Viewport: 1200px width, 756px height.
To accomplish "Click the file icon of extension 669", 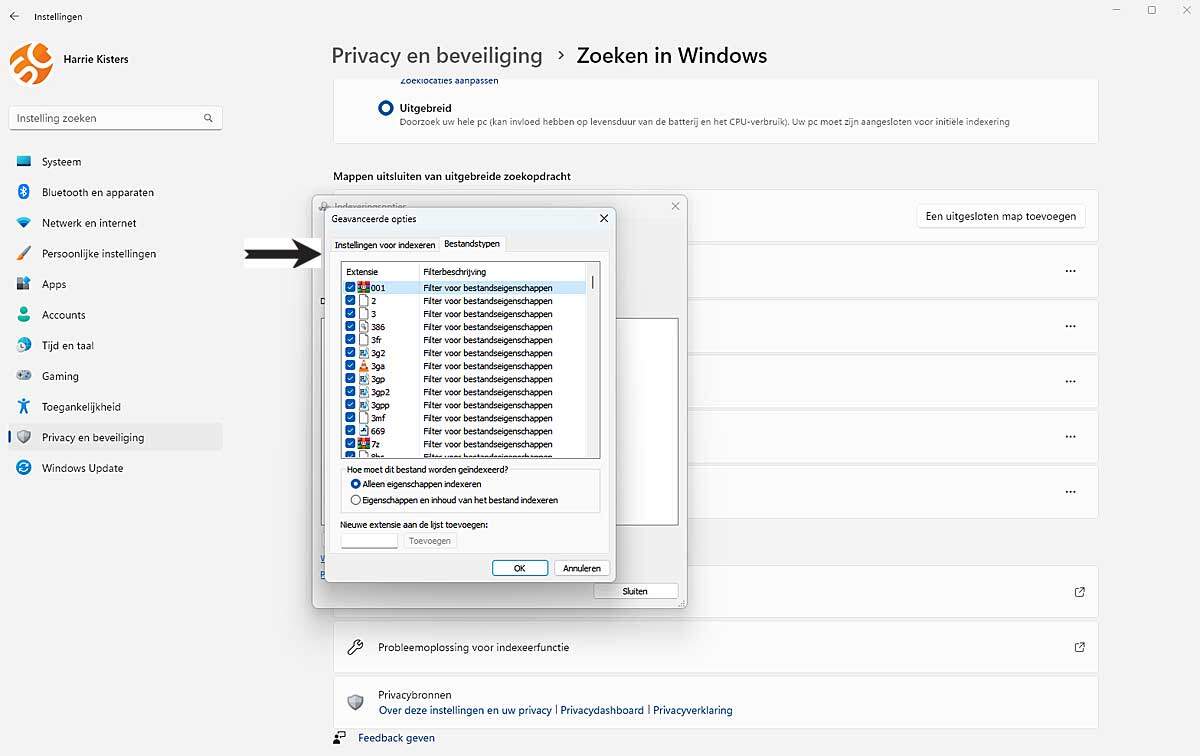I will pyautogui.click(x=363, y=431).
